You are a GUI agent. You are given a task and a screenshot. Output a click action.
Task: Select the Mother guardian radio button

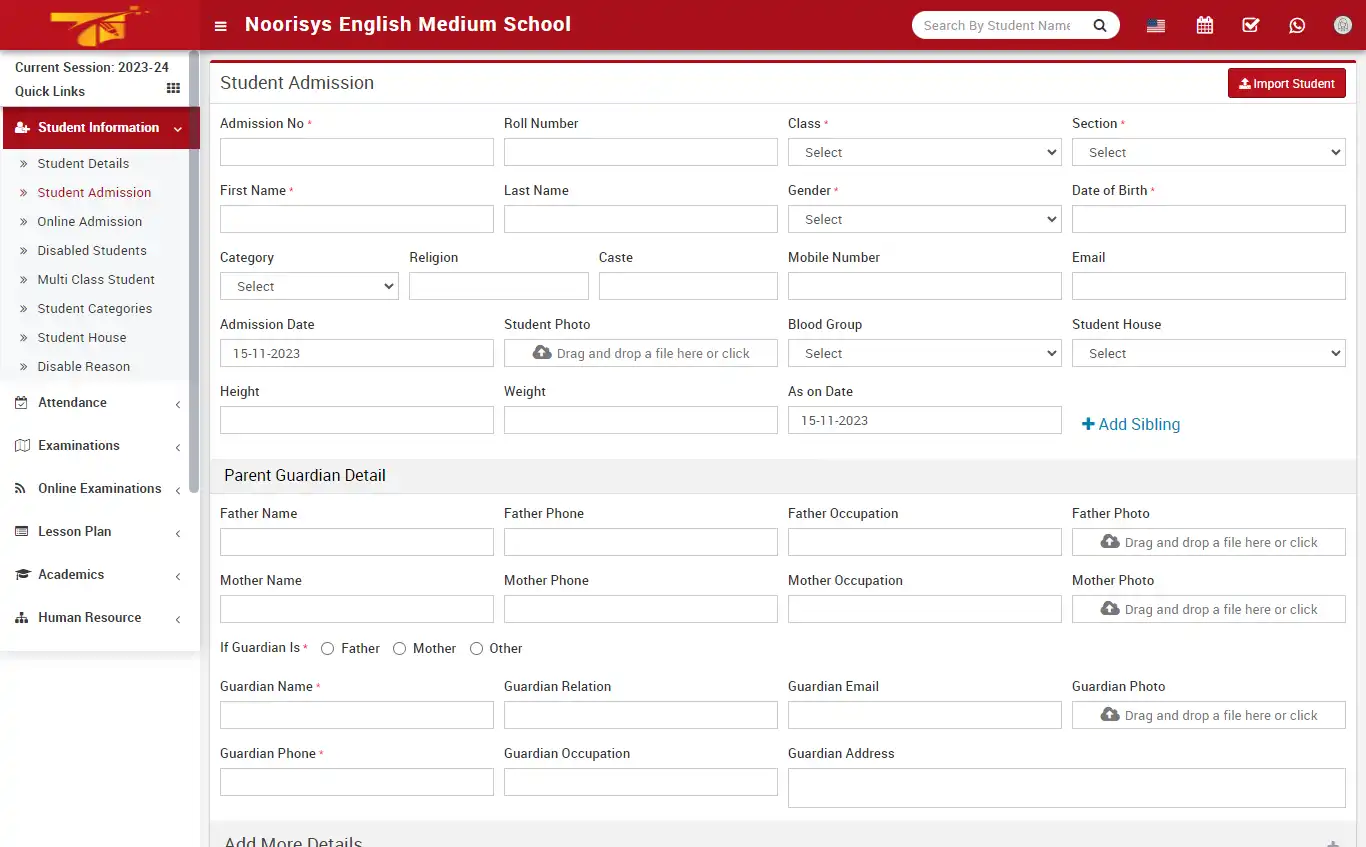[x=399, y=648]
